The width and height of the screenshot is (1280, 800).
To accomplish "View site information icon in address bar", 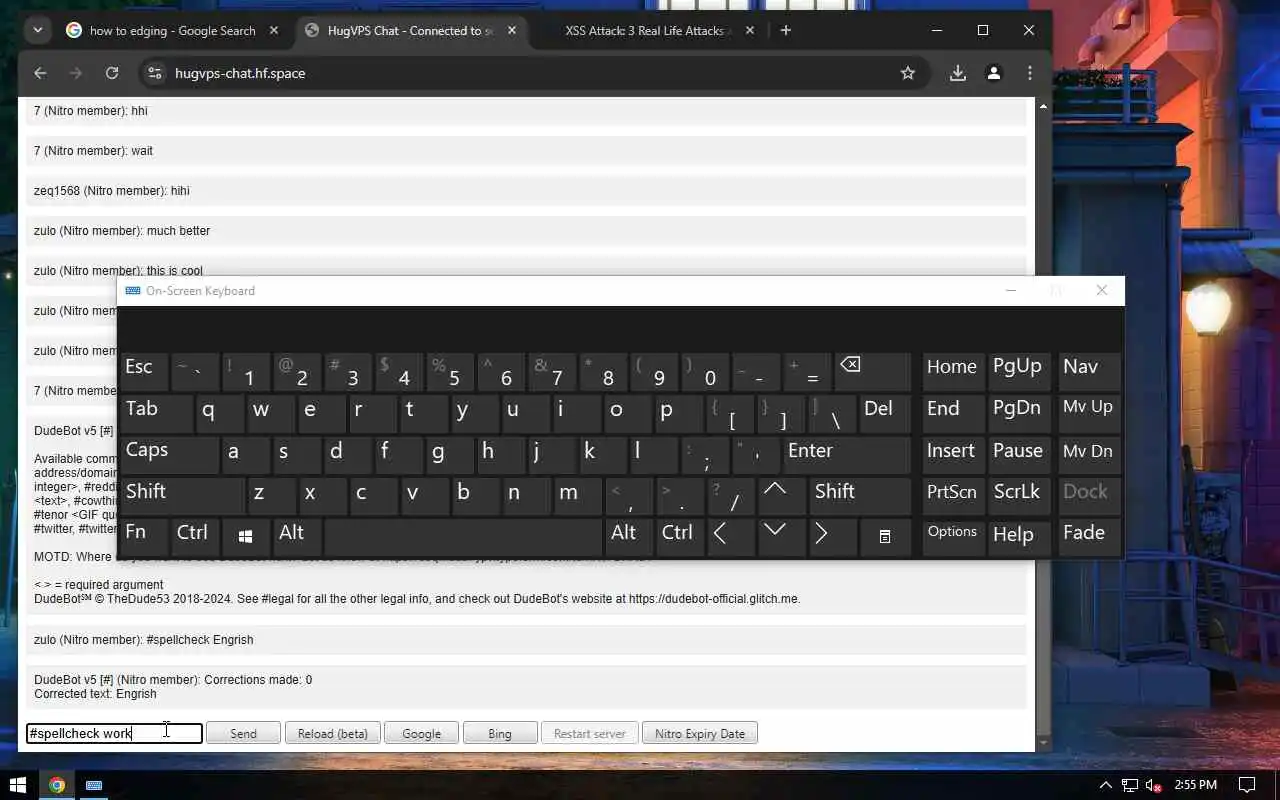I will coord(154,73).
